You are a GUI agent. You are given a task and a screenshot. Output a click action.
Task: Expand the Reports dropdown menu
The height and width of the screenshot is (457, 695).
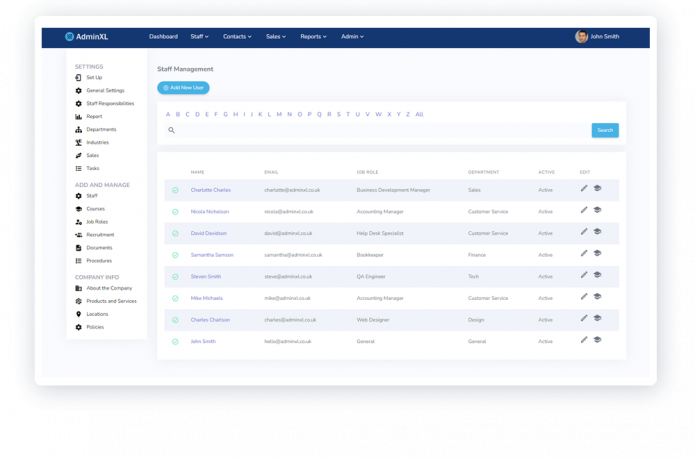(313, 37)
